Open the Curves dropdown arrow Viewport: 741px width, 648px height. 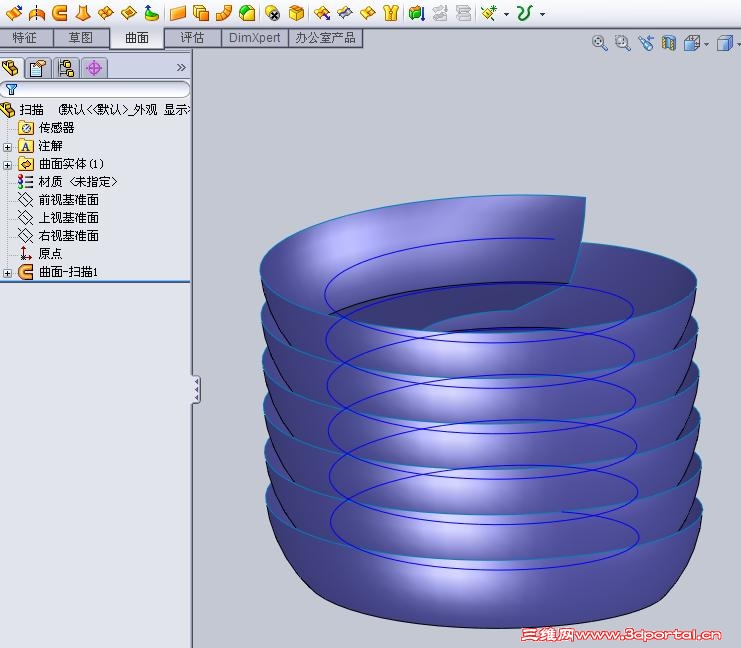(x=543, y=14)
